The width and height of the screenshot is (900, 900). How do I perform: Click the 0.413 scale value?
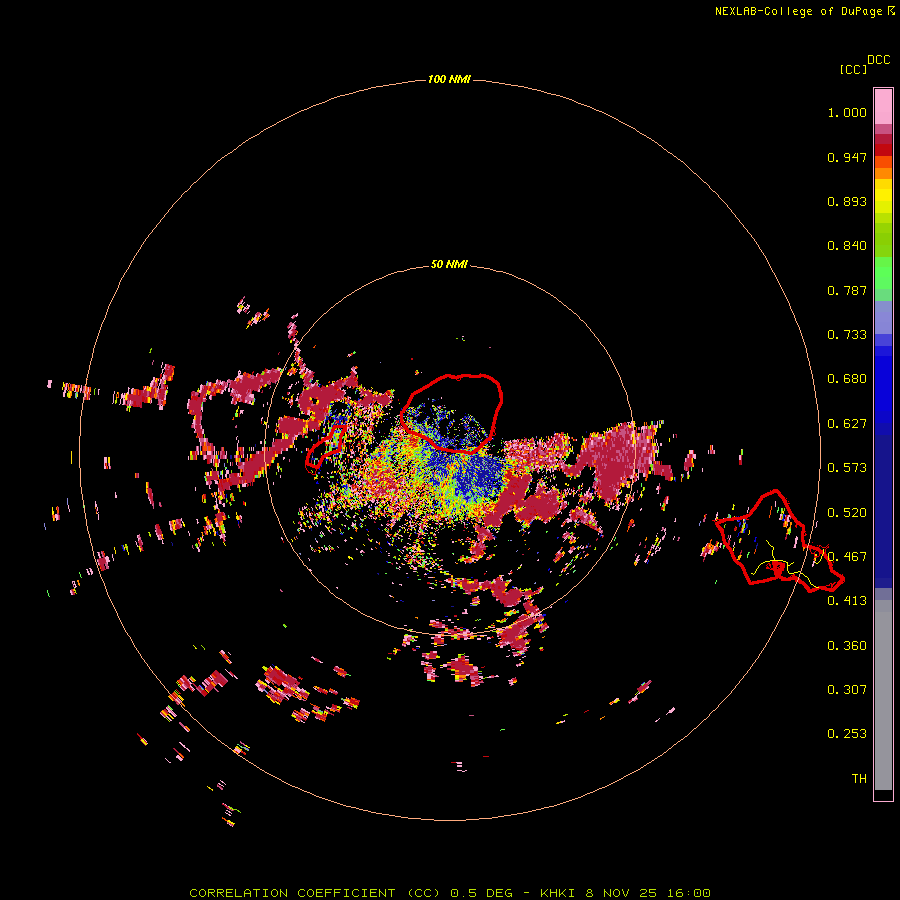tap(847, 601)
